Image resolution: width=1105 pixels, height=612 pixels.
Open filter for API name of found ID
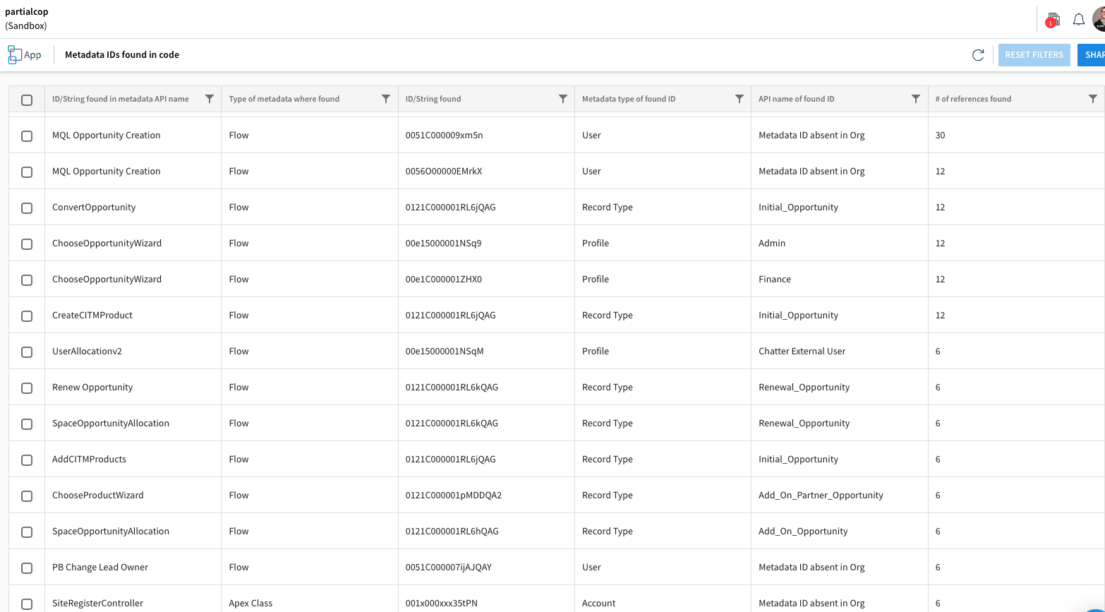[915, 98]
